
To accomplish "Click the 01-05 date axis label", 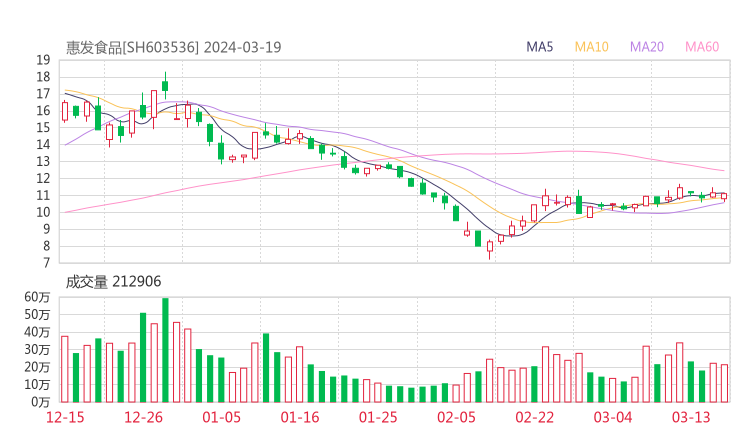I will [x=221, y=417].
